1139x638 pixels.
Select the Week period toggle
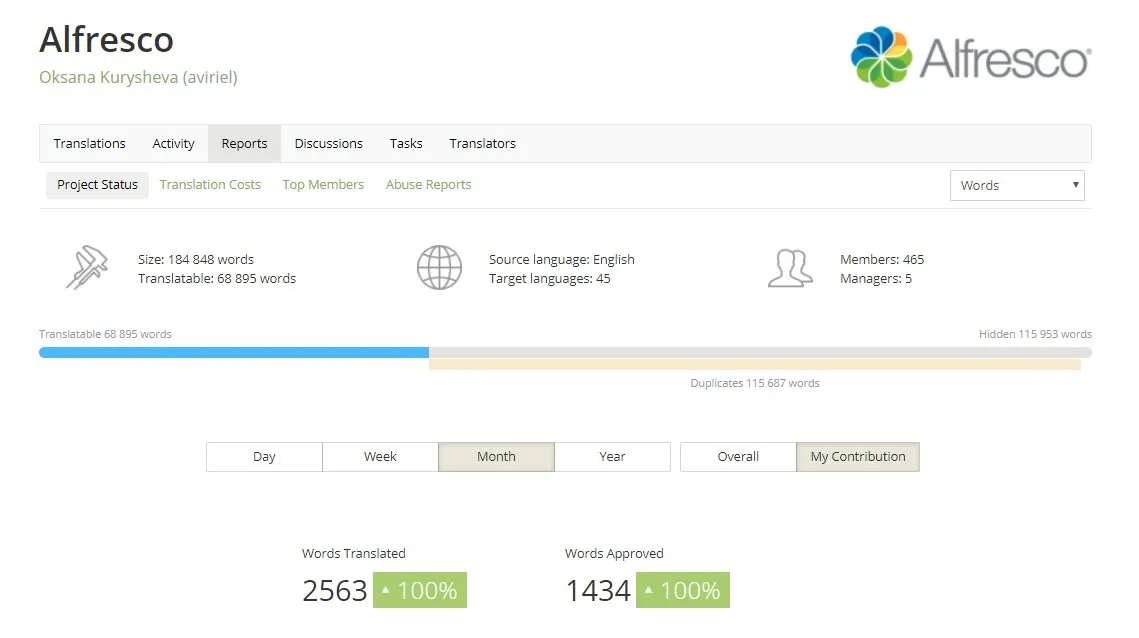(x=380, y=456)
